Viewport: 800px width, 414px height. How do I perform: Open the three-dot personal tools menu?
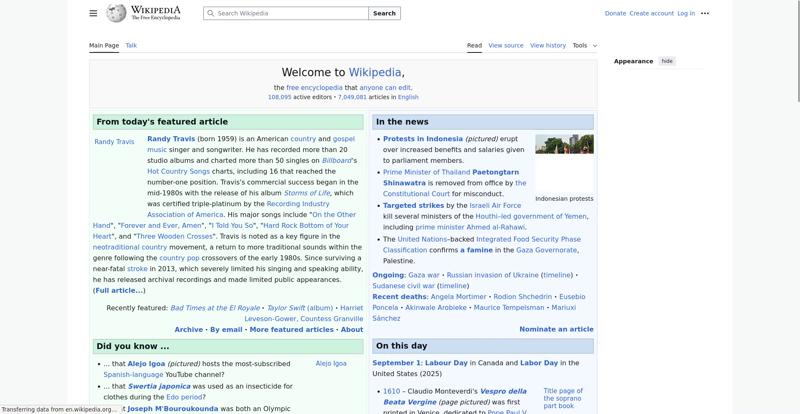(x=705, y=13)
